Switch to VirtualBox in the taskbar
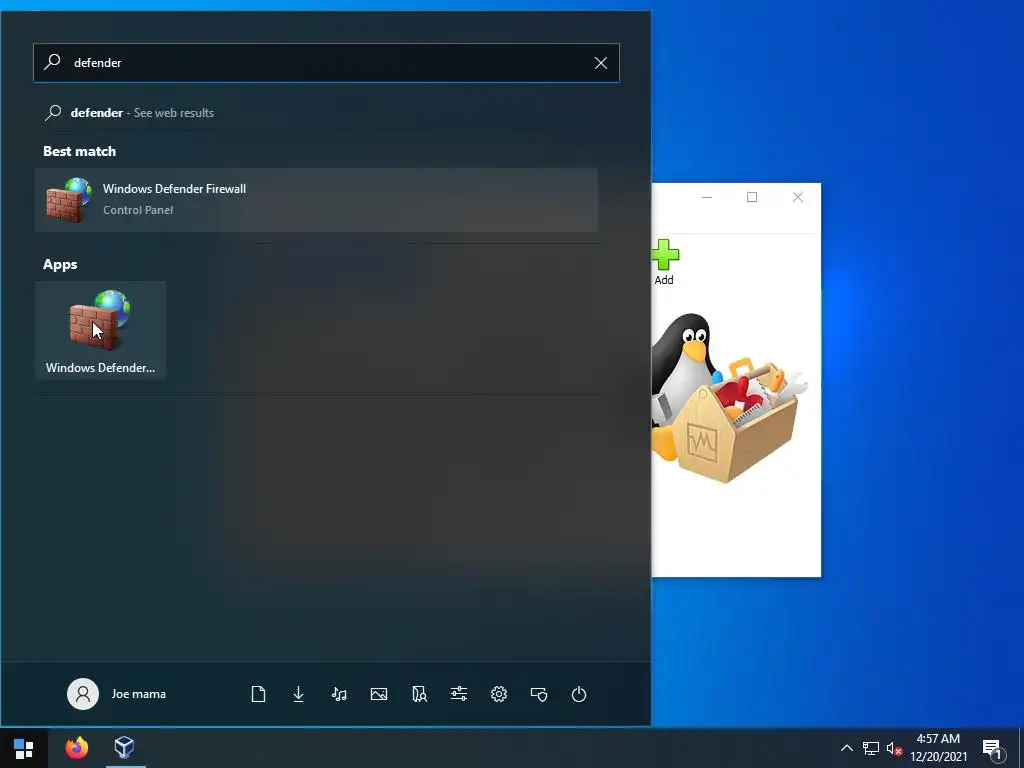1024x768 pixels. point(125,748)
